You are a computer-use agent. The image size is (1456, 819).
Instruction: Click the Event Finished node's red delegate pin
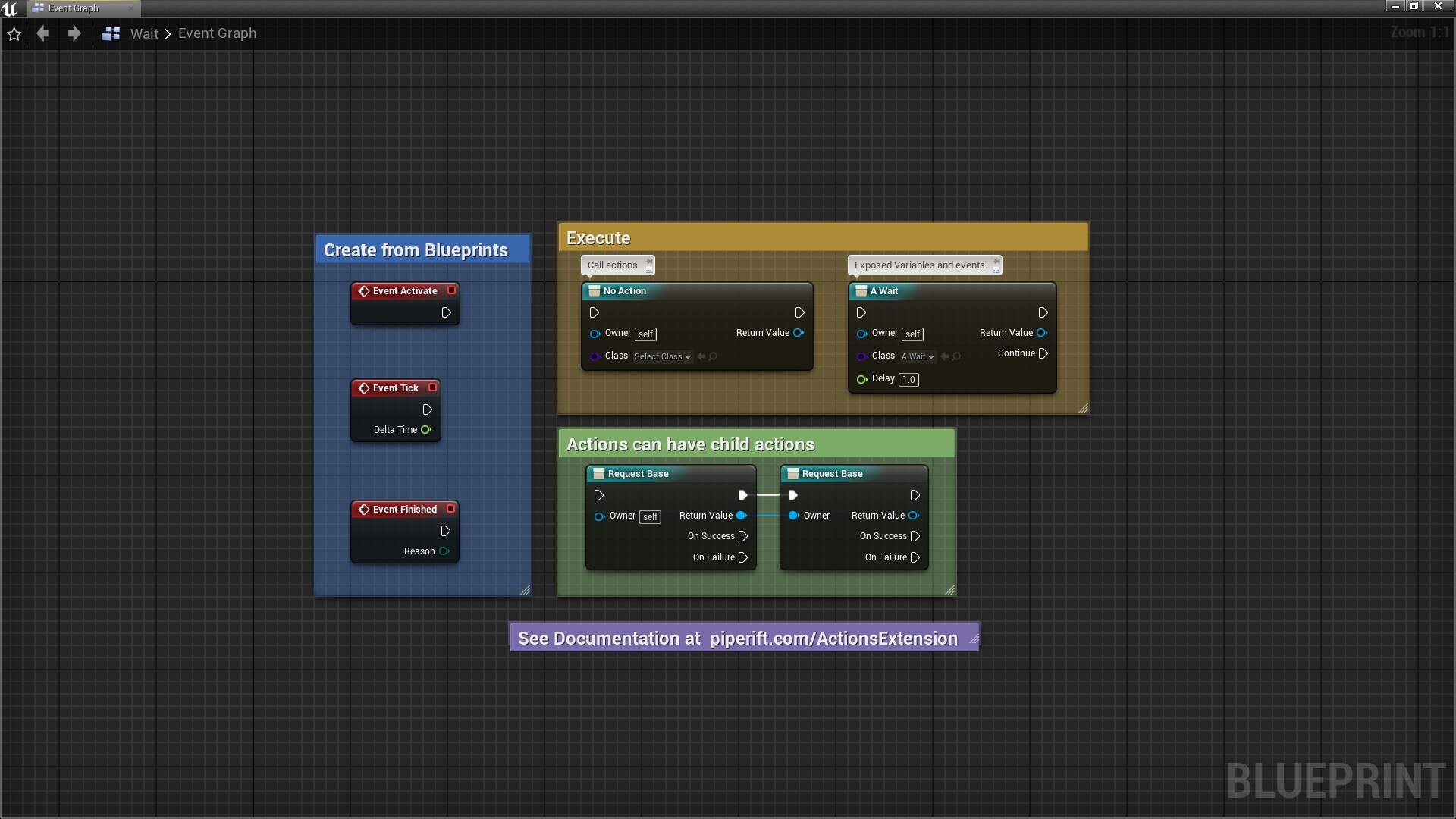(450, 509)
